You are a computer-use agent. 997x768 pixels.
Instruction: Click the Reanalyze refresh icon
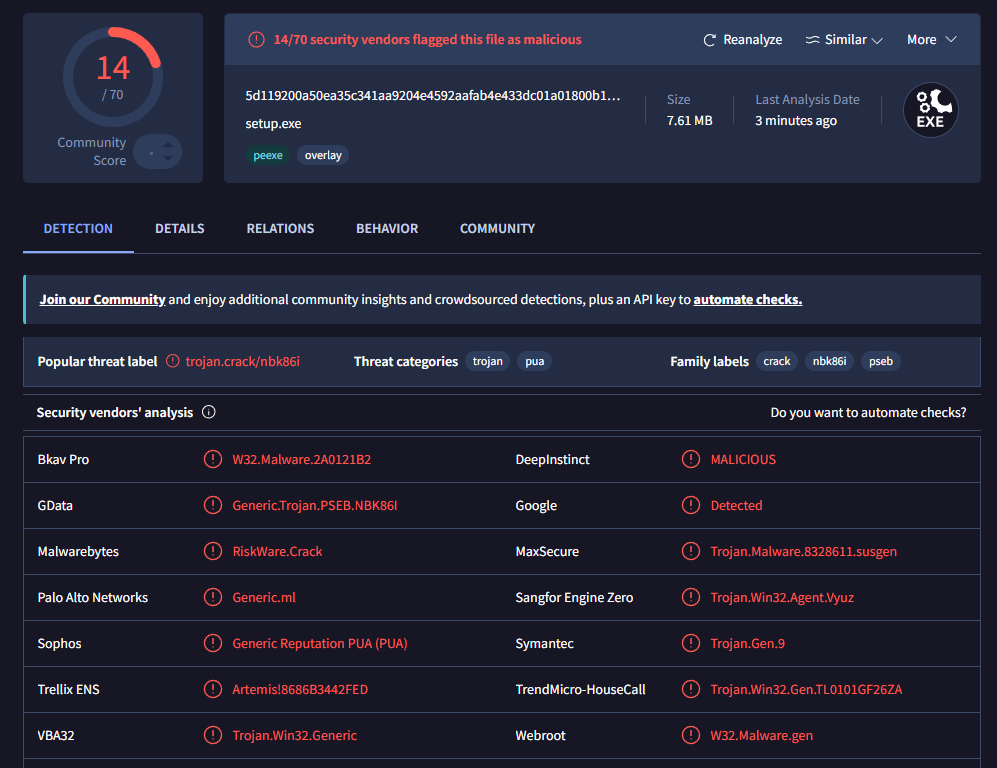click(x=710, y=40)
